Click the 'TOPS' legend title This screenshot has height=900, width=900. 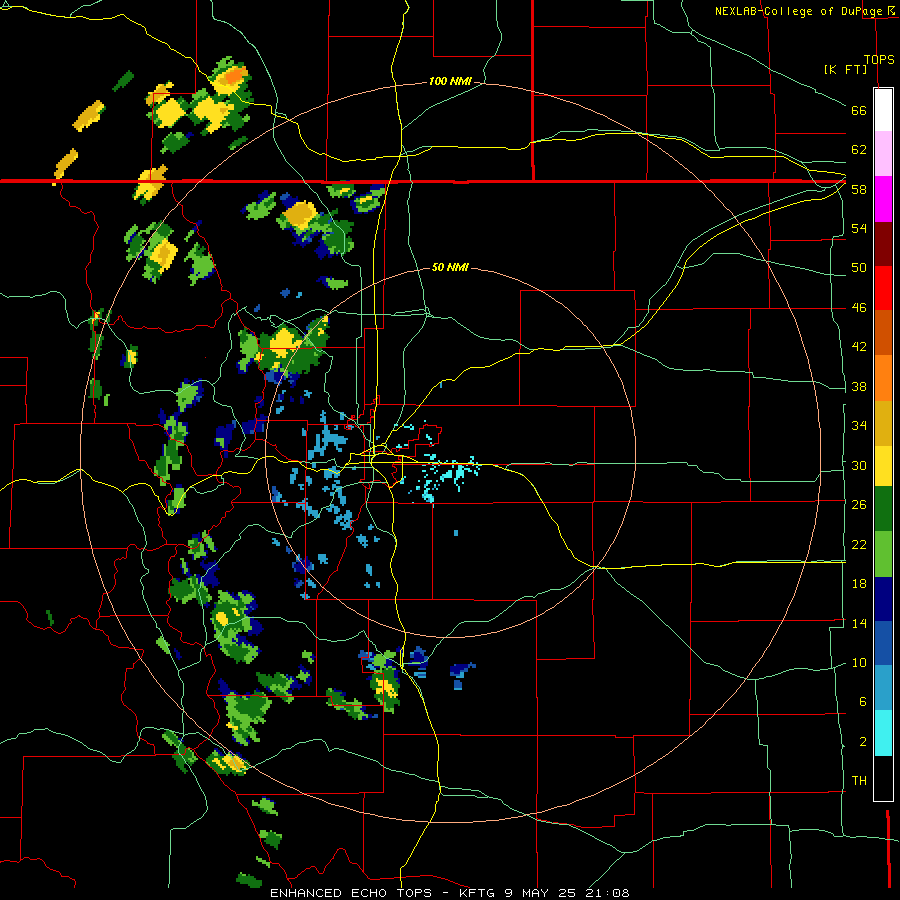point(879,60)
